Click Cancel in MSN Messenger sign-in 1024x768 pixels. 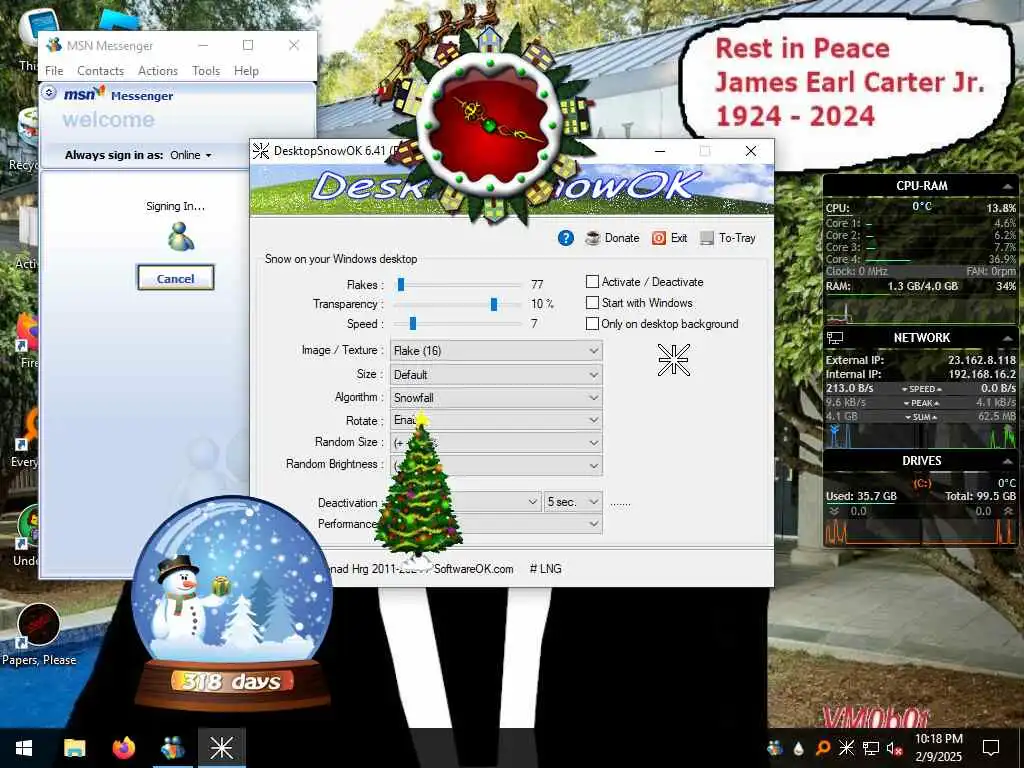(x=176, y=278)
